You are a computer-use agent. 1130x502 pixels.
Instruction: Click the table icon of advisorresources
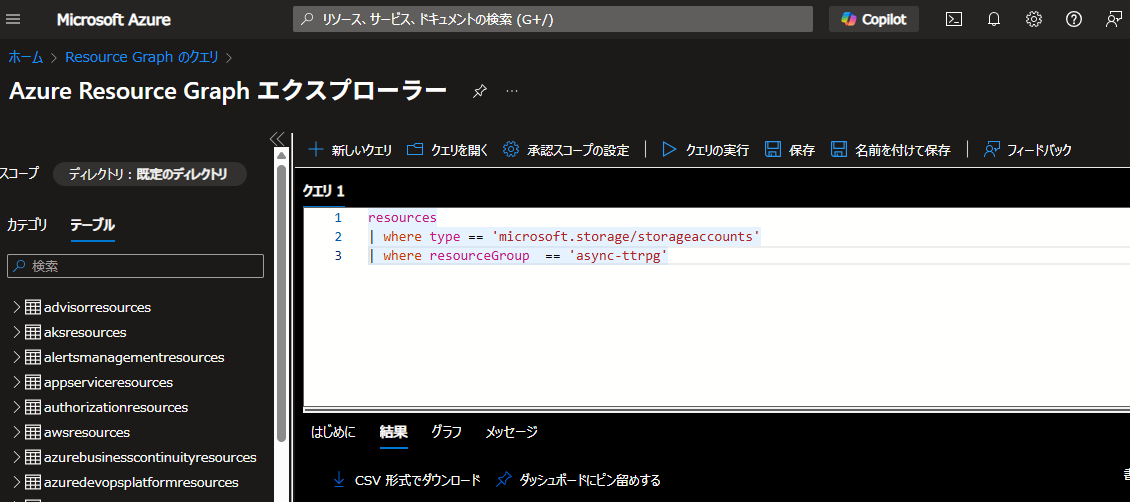[x=32, y=308]
